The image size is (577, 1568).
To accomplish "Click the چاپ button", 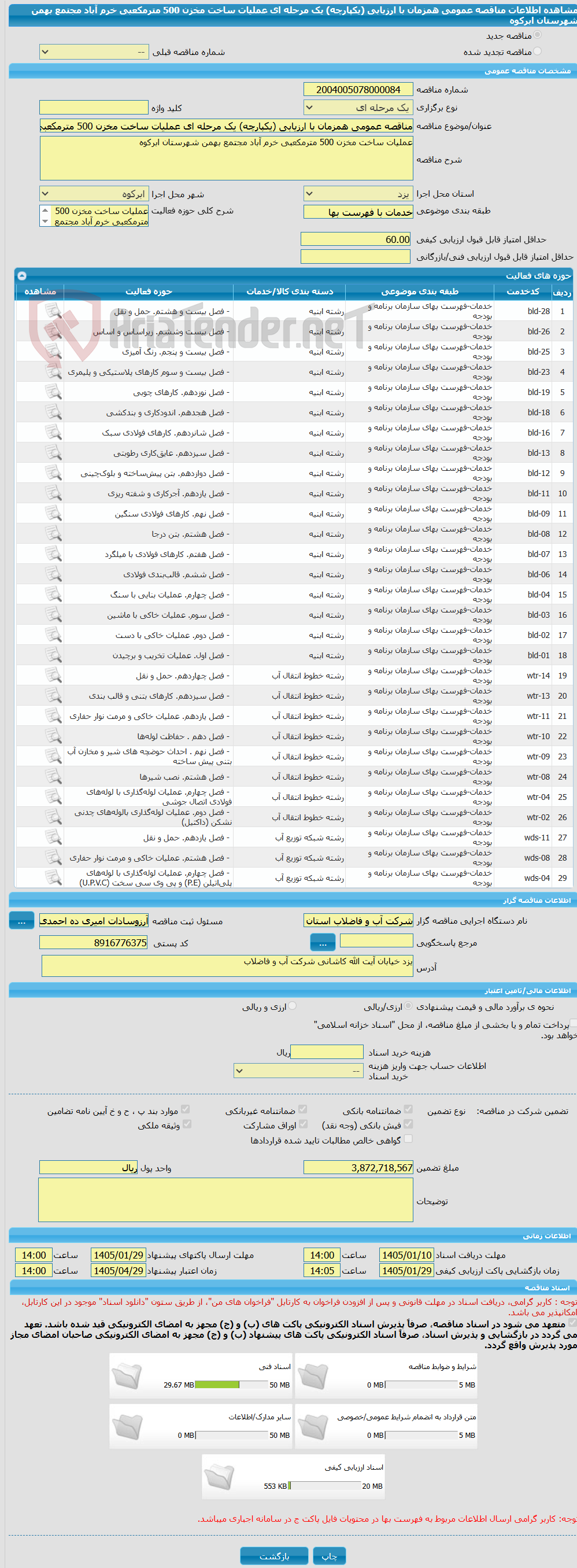I will [x=330, y=1556].
